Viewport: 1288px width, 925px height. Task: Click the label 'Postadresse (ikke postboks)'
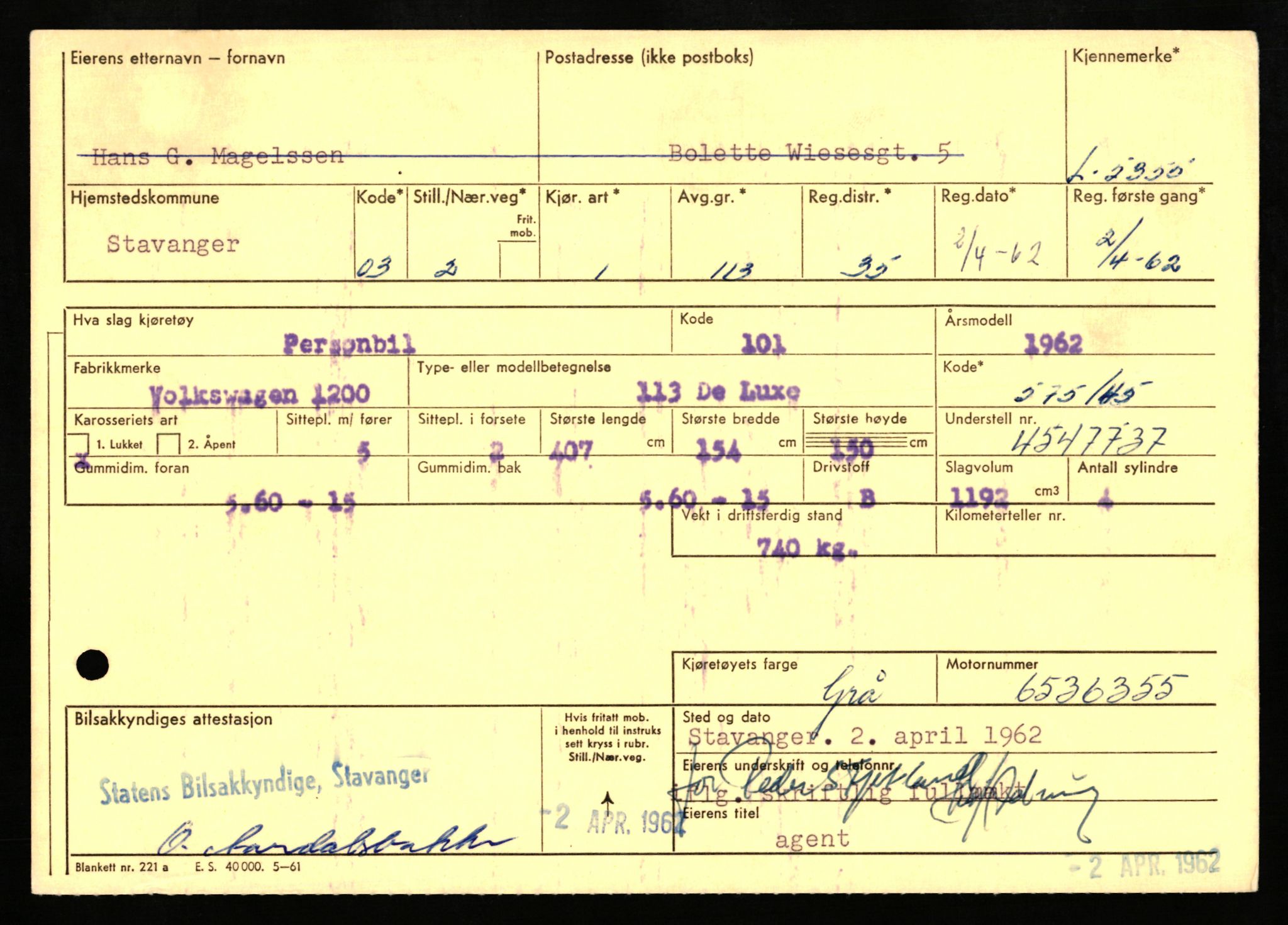649,58
